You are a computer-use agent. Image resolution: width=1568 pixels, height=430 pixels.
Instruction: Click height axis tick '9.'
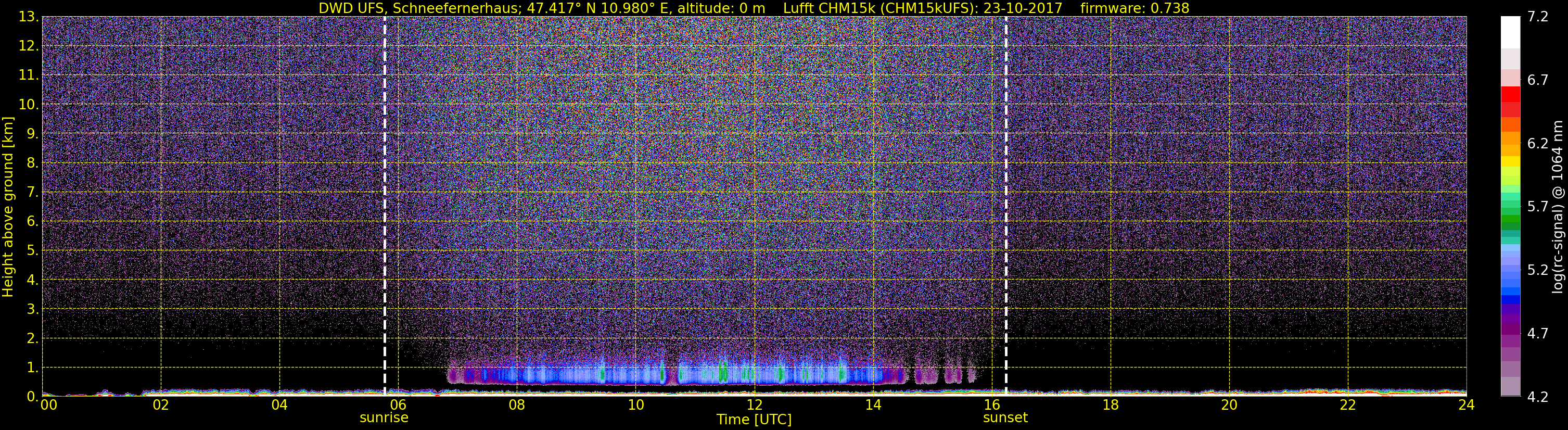click(32, 134)
